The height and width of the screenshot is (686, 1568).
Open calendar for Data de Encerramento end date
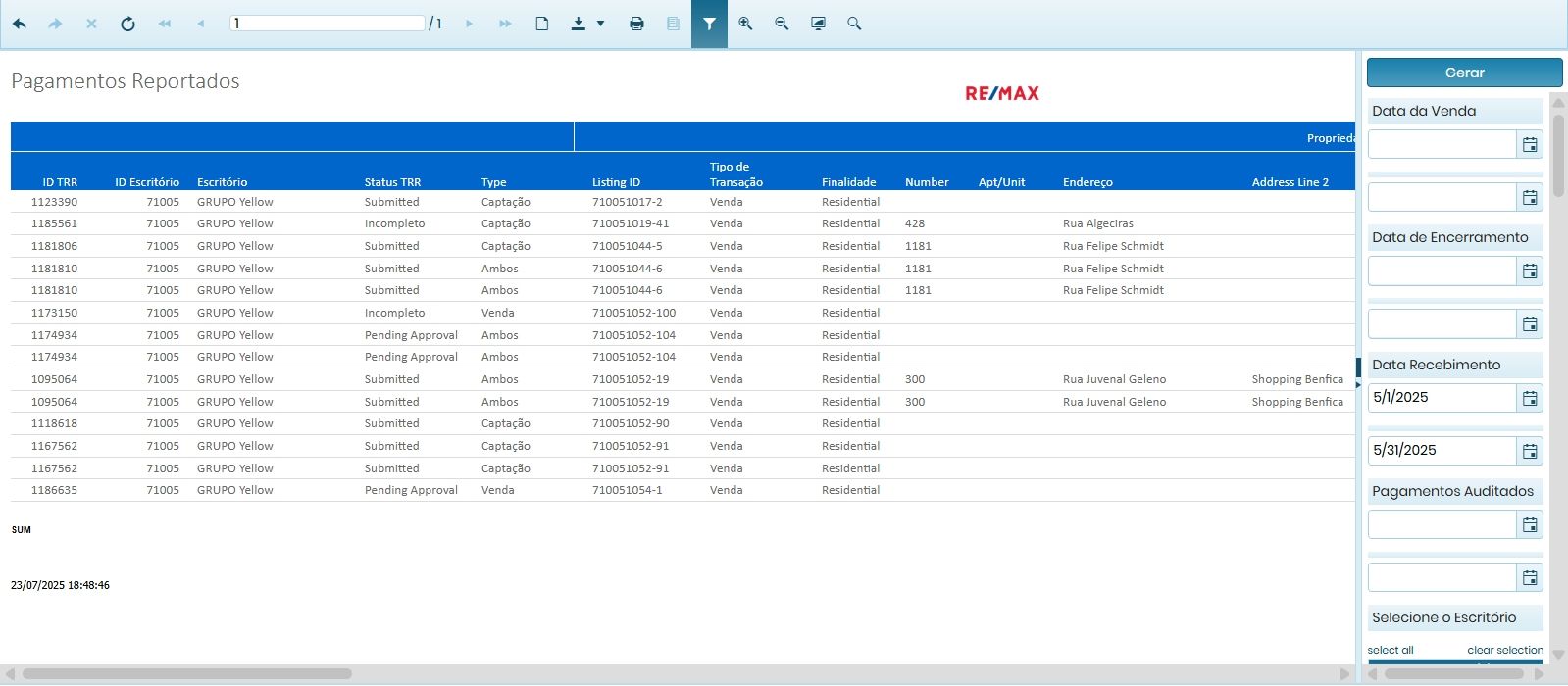coord(1530,324)
